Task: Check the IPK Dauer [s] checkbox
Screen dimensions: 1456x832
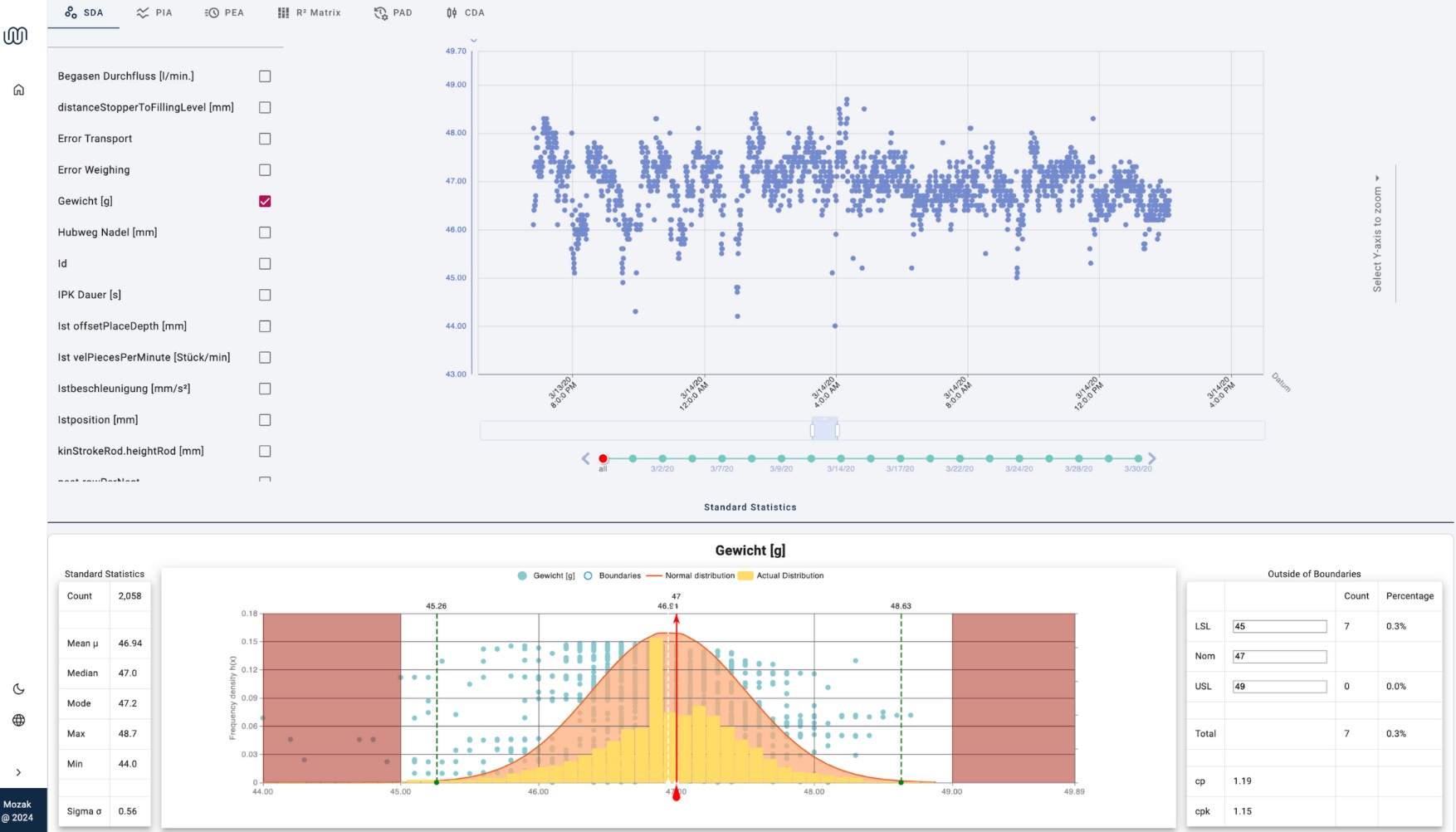Action: [265, 295]
